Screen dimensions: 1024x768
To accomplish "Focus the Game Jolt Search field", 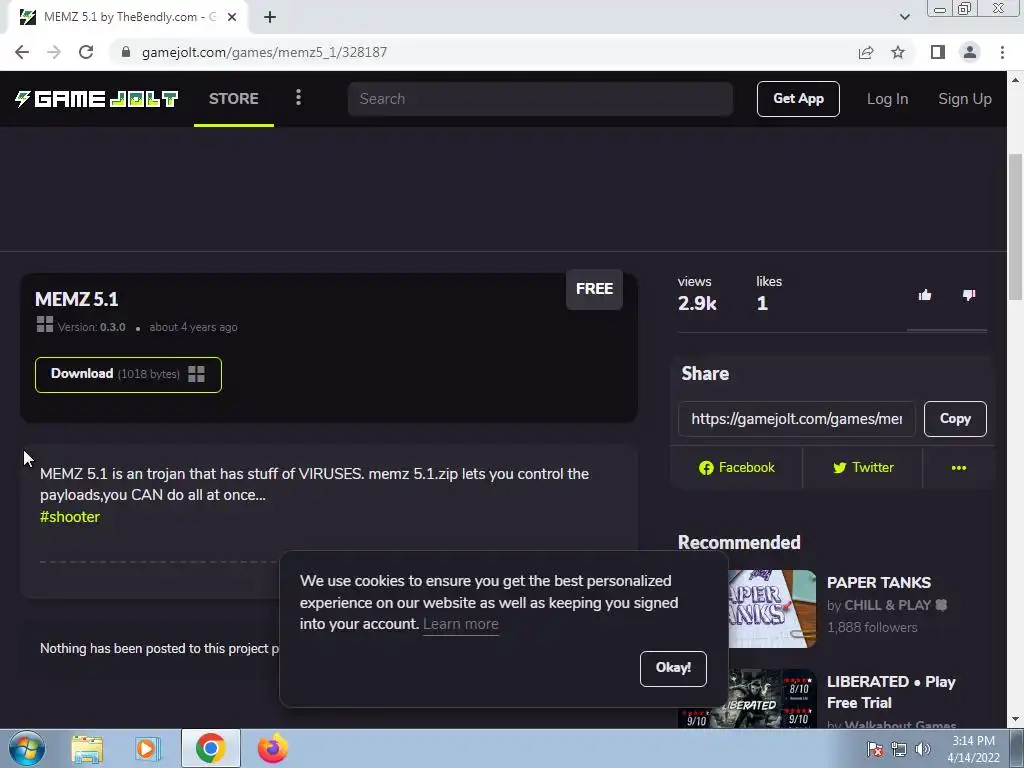I will coord(540,99).
